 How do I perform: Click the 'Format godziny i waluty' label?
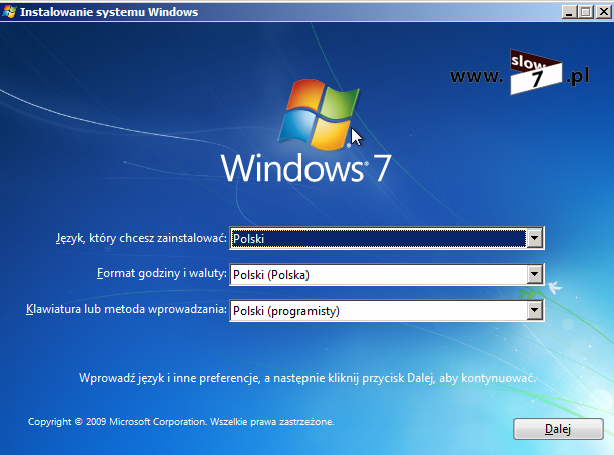162,273
